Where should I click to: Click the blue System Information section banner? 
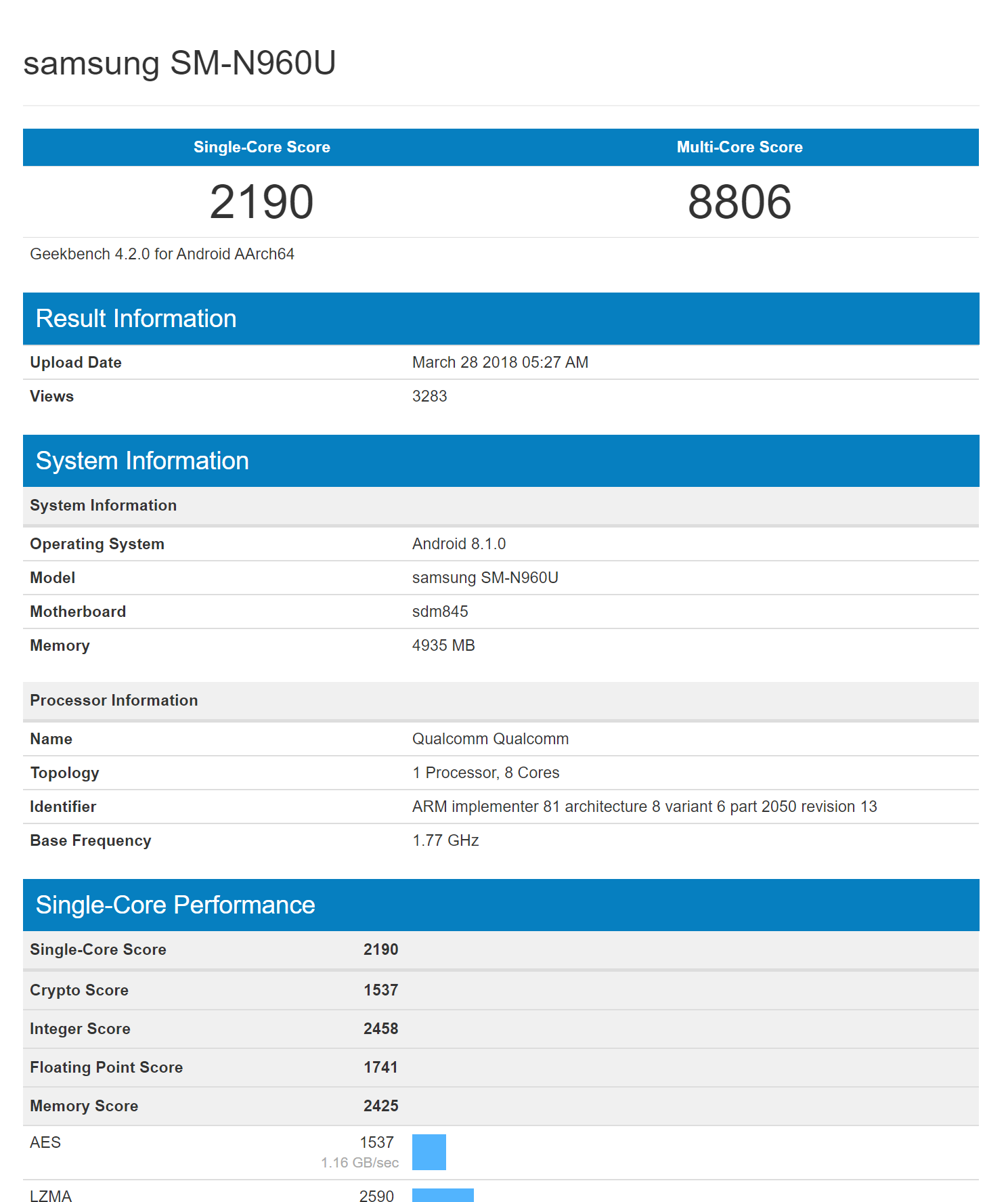point(501,460)
